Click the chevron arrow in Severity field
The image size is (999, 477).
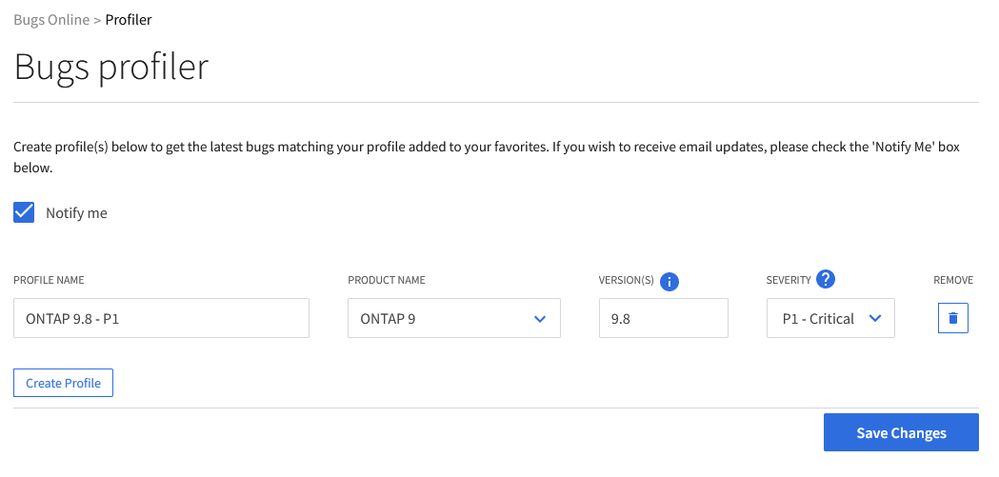(x=875, y=318)
